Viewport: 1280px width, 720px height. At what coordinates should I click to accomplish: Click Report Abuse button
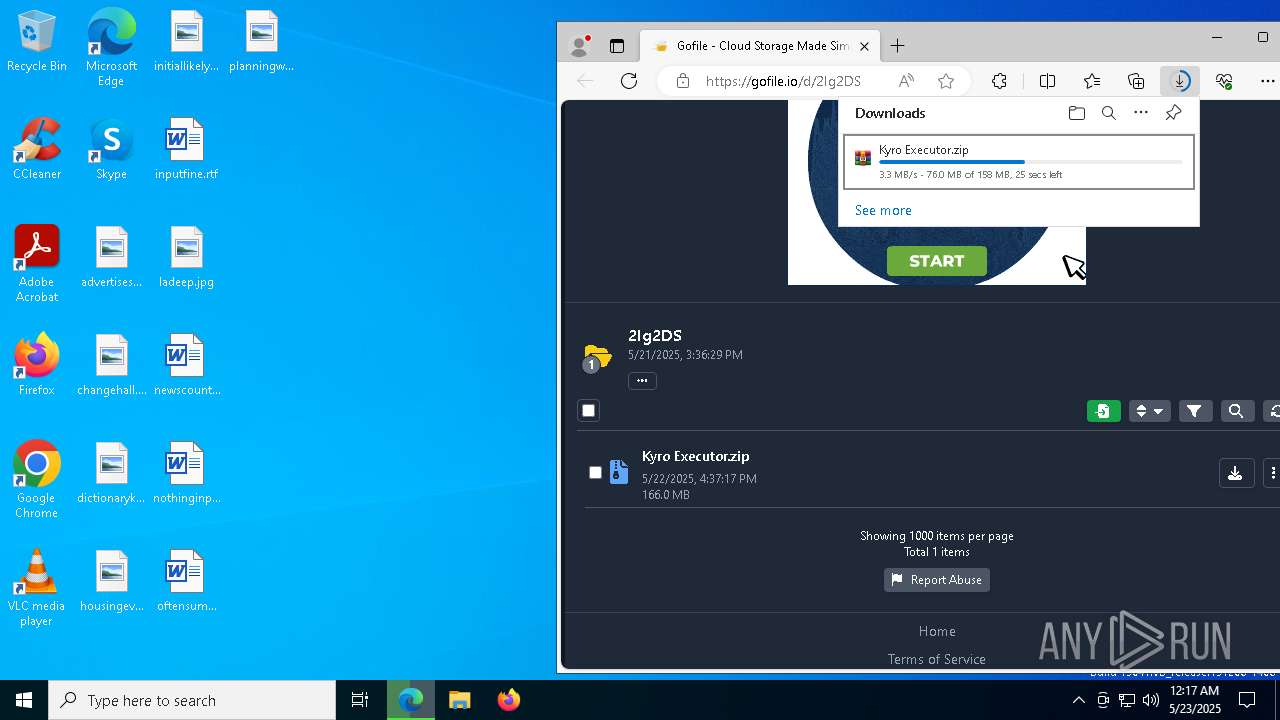(937, 580)
